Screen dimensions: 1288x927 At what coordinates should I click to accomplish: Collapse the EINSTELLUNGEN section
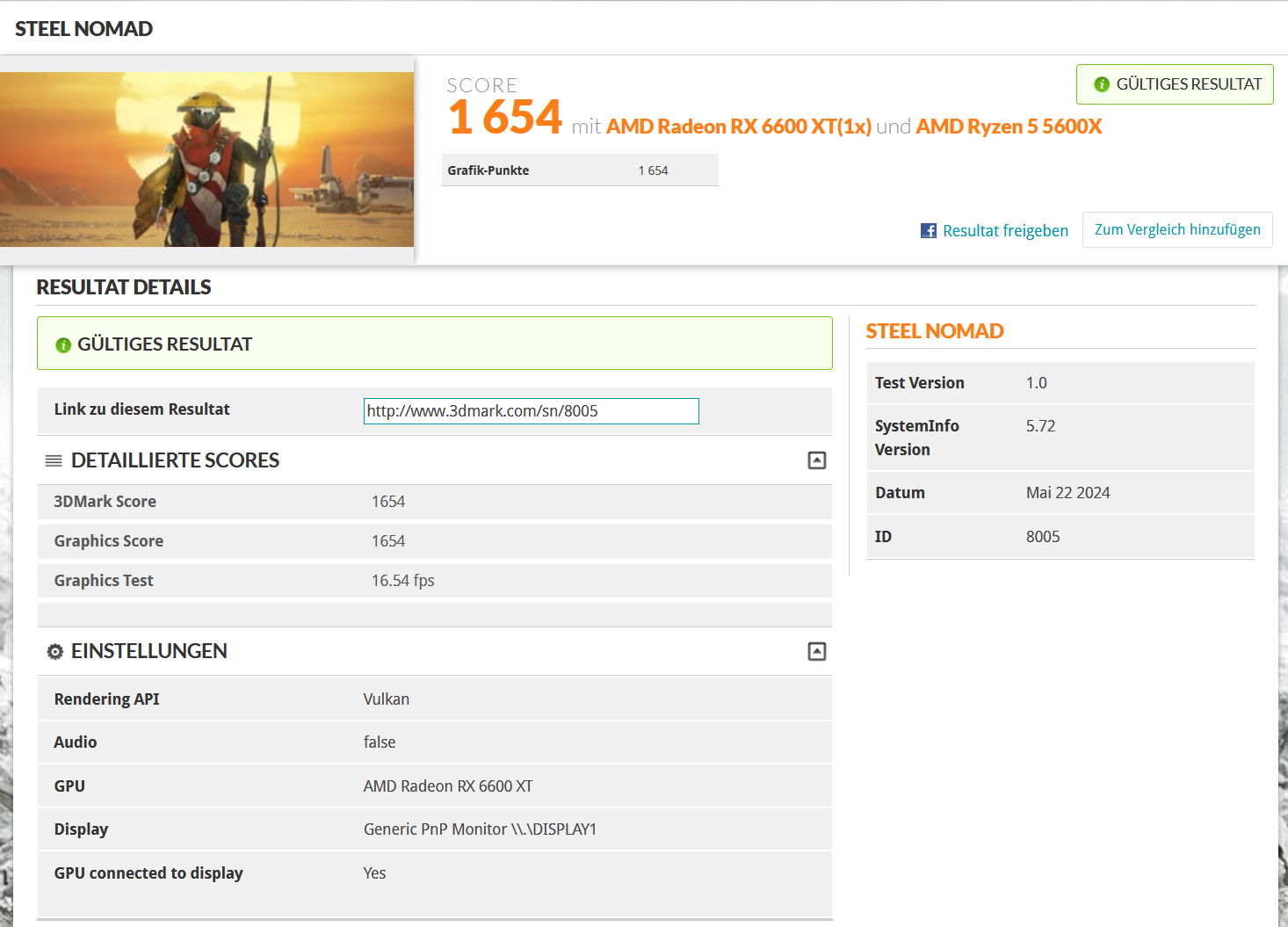tap(817, 651)
